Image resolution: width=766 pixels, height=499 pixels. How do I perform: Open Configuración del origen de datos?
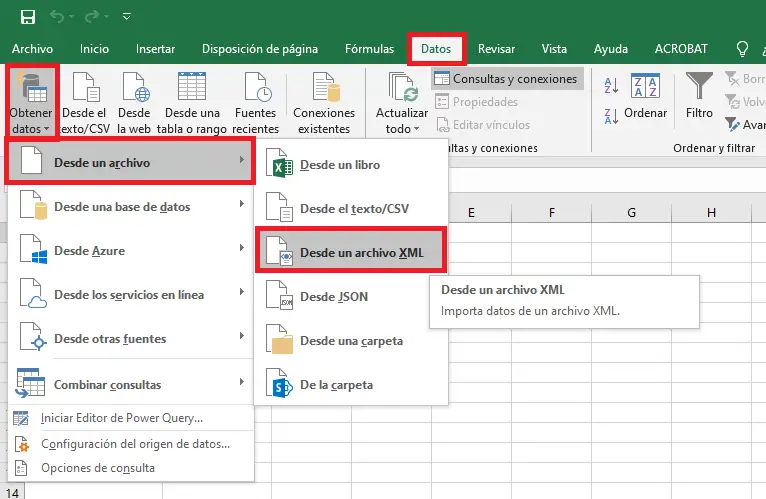tap(131, 444)
